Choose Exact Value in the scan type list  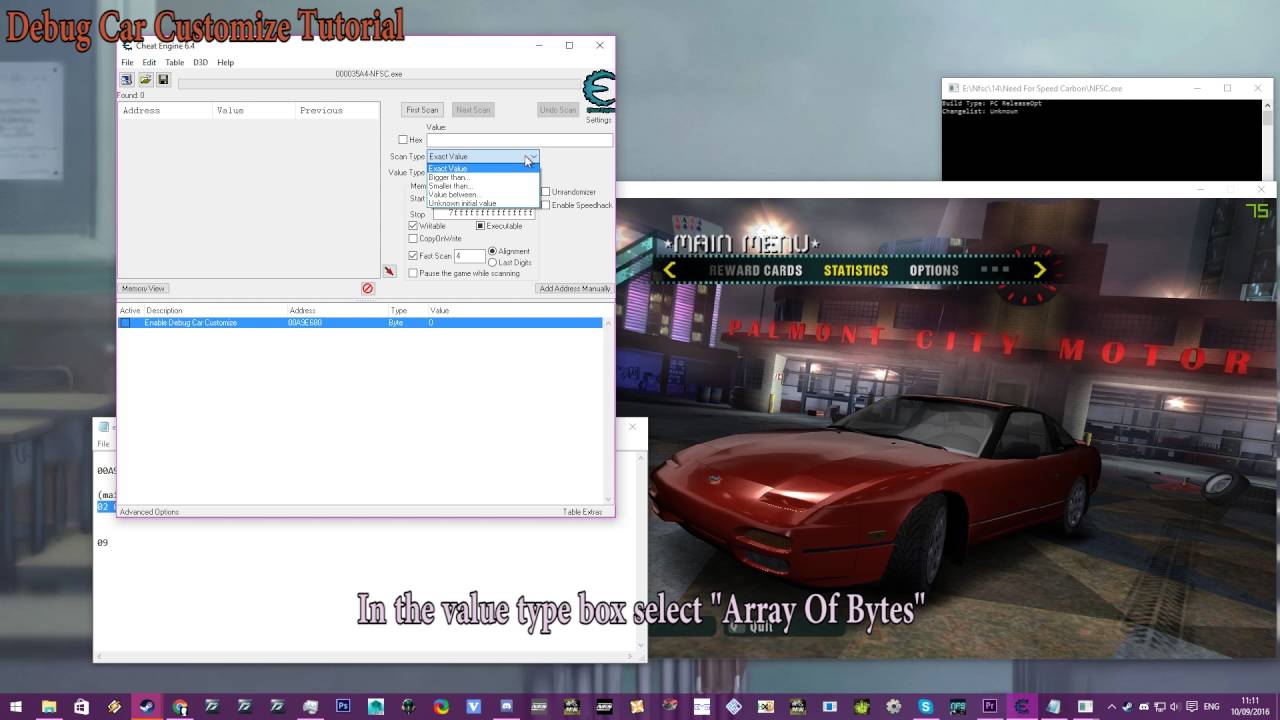click(483, 169)
